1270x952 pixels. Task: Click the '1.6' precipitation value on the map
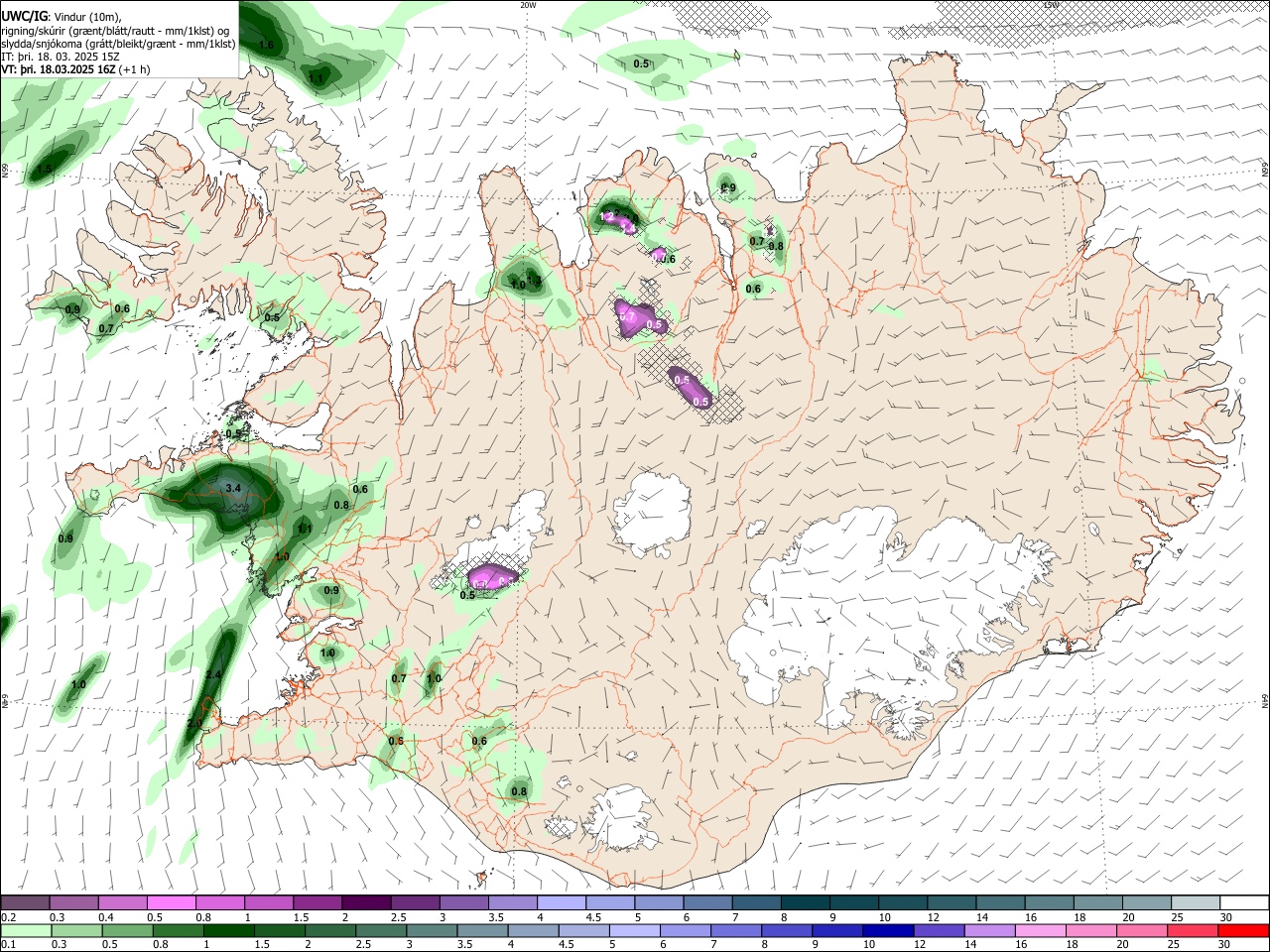pos(266,45)
